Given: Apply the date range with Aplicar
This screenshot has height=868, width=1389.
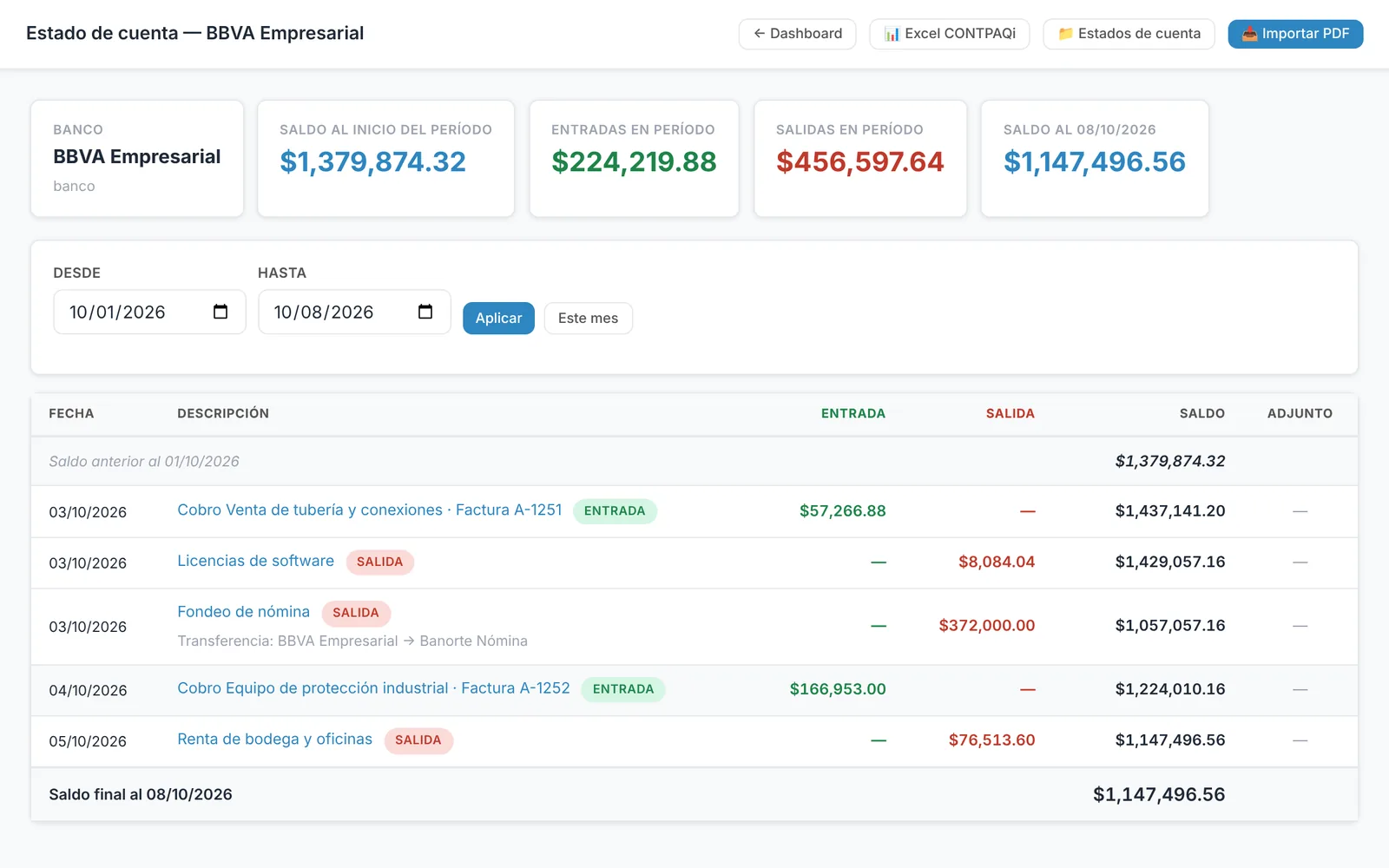Looking at the screenshot, I should click(x=498, y=318).
